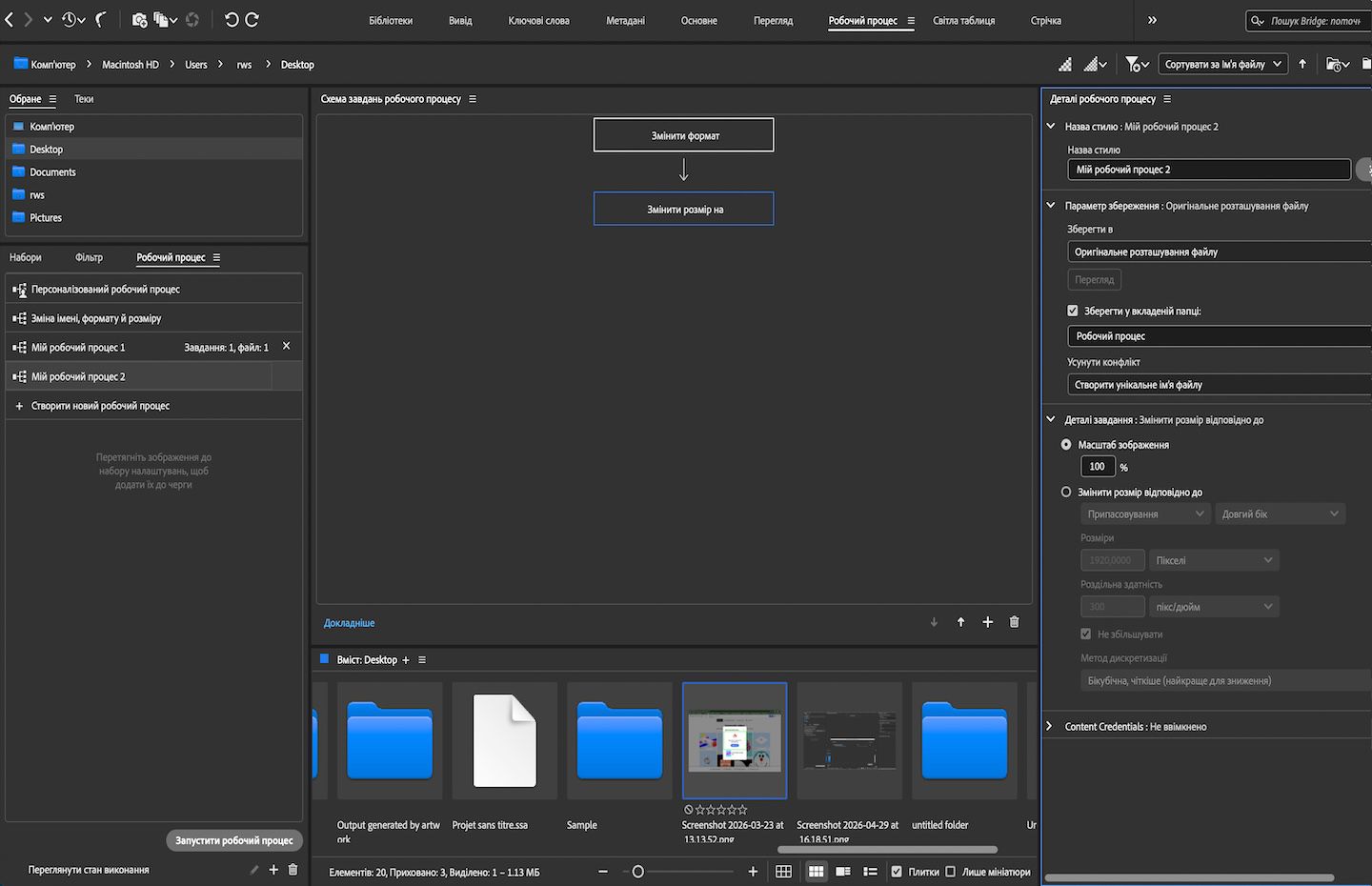The image size is (1372, 886).
Task: Rotate counterclockwise using the toolbar icon
Action: tap(232, 19)
